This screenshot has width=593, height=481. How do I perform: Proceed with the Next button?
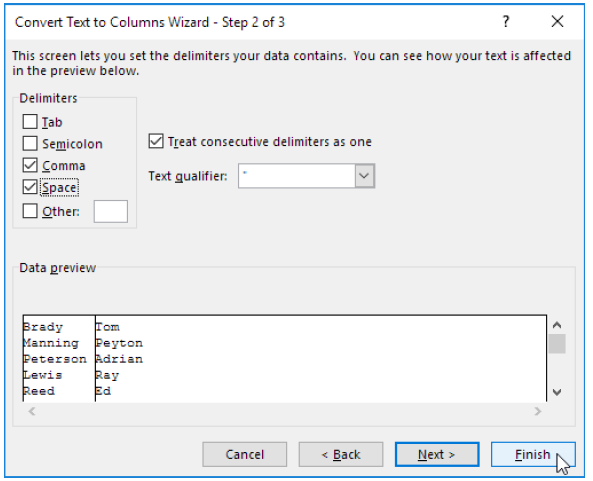click(437, 454)
